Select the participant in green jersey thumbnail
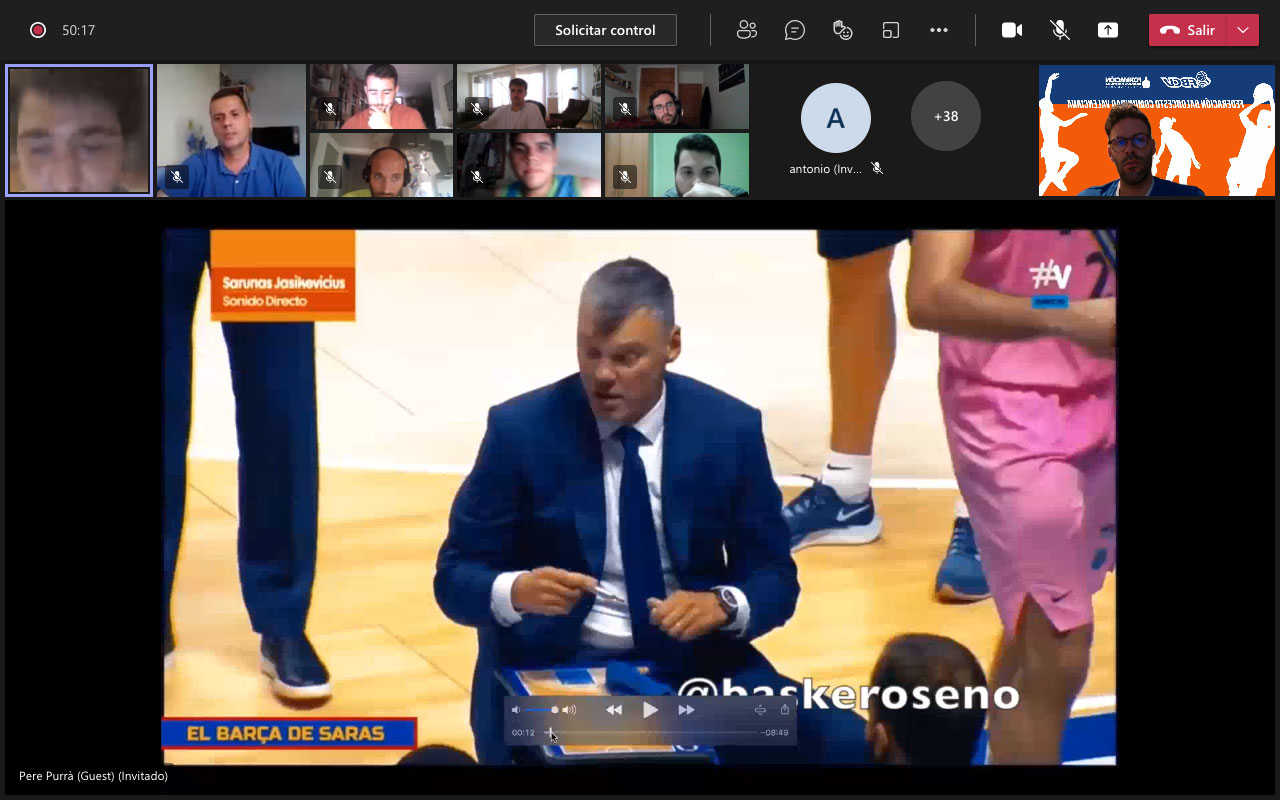The image size is (1280, 800). click(529, 165)
